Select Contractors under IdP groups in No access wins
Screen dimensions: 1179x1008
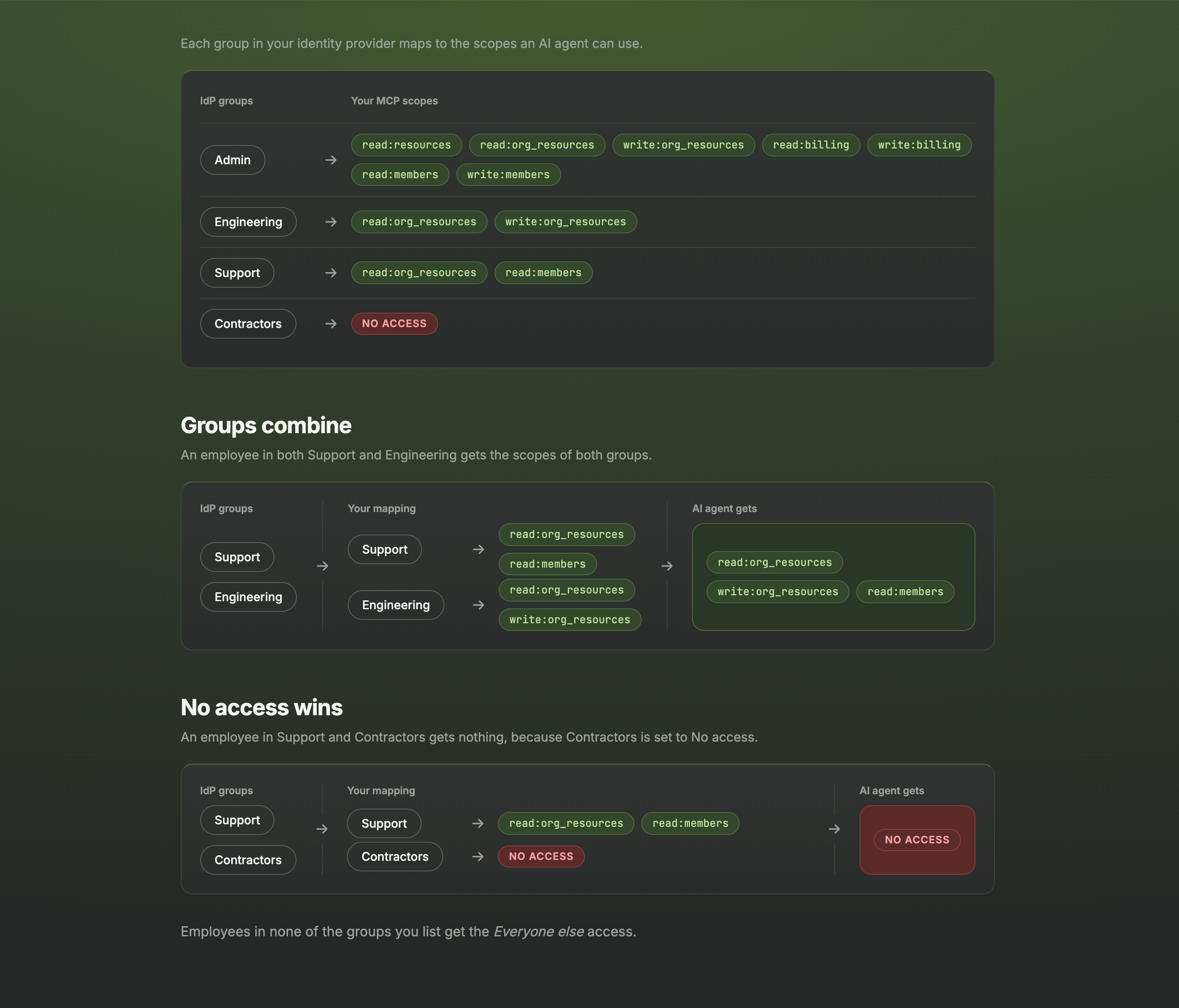click(x=248, y=860)
